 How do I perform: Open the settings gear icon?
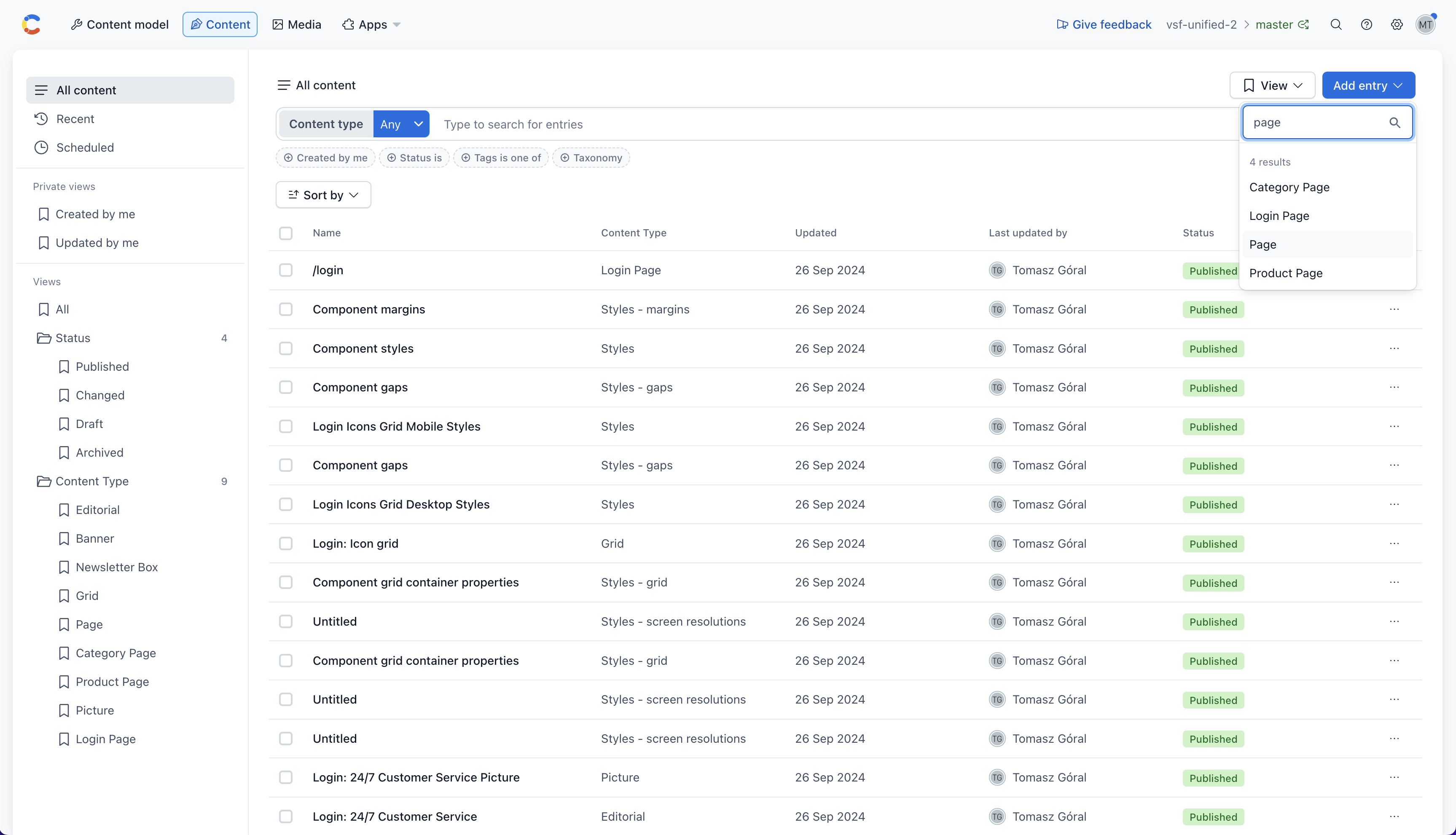[x=1397, y=25]
